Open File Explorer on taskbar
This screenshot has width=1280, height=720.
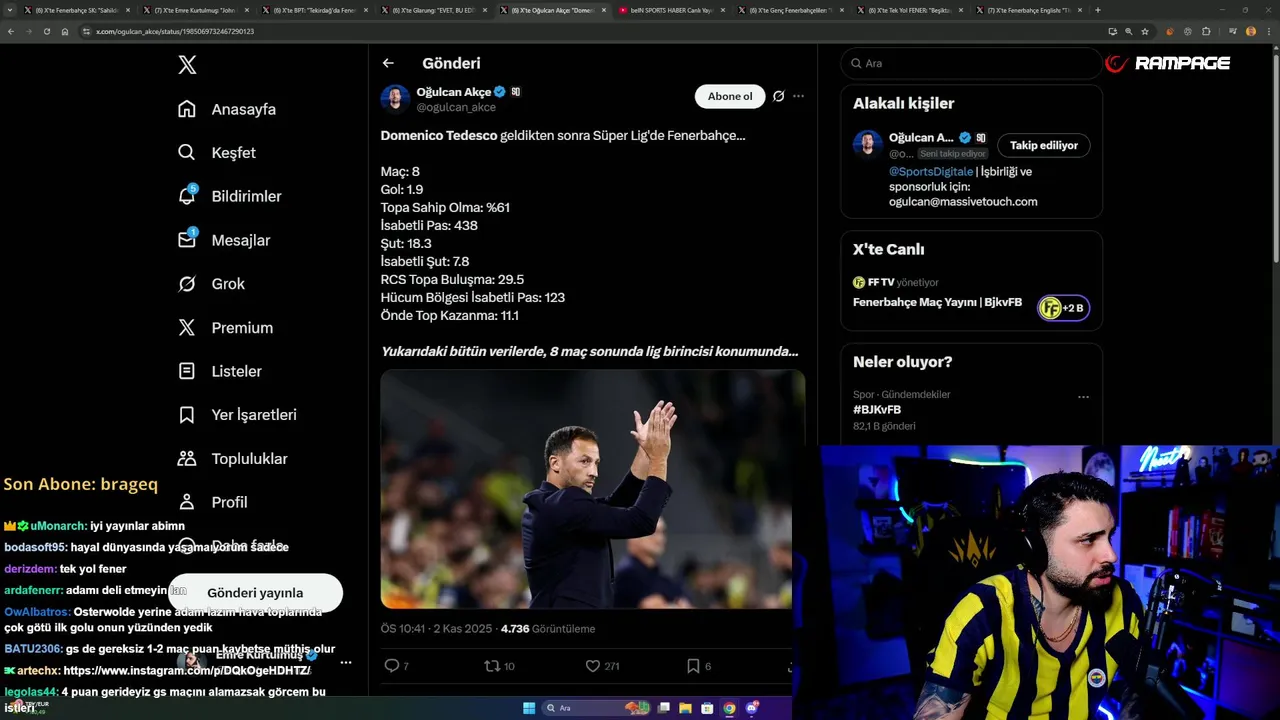click(x=685, y=708)
